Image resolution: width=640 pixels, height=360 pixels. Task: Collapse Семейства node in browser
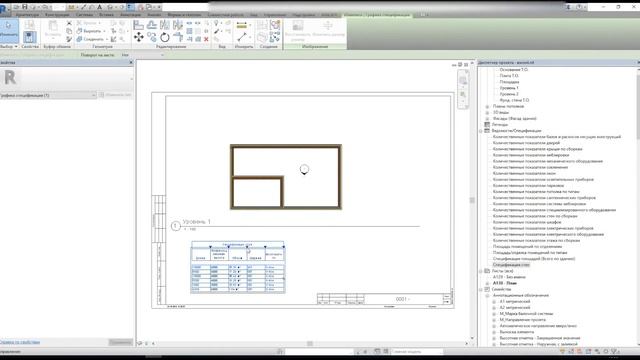[481, 289]
